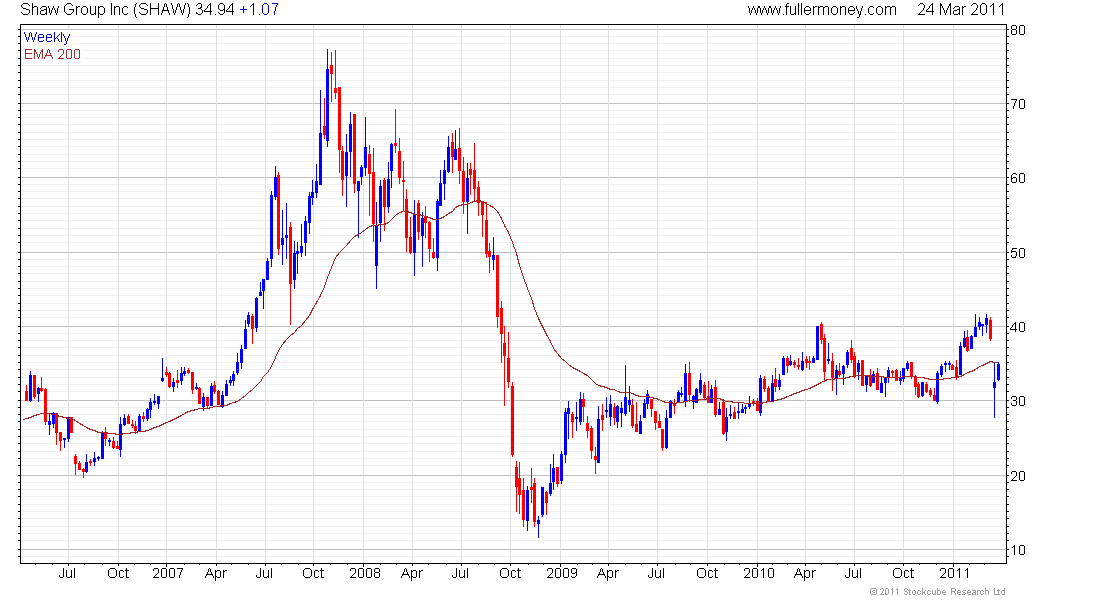Click the date 24 Mar 2011
Viewport: 1100px width, 600px height.
[x=961, y=10]
